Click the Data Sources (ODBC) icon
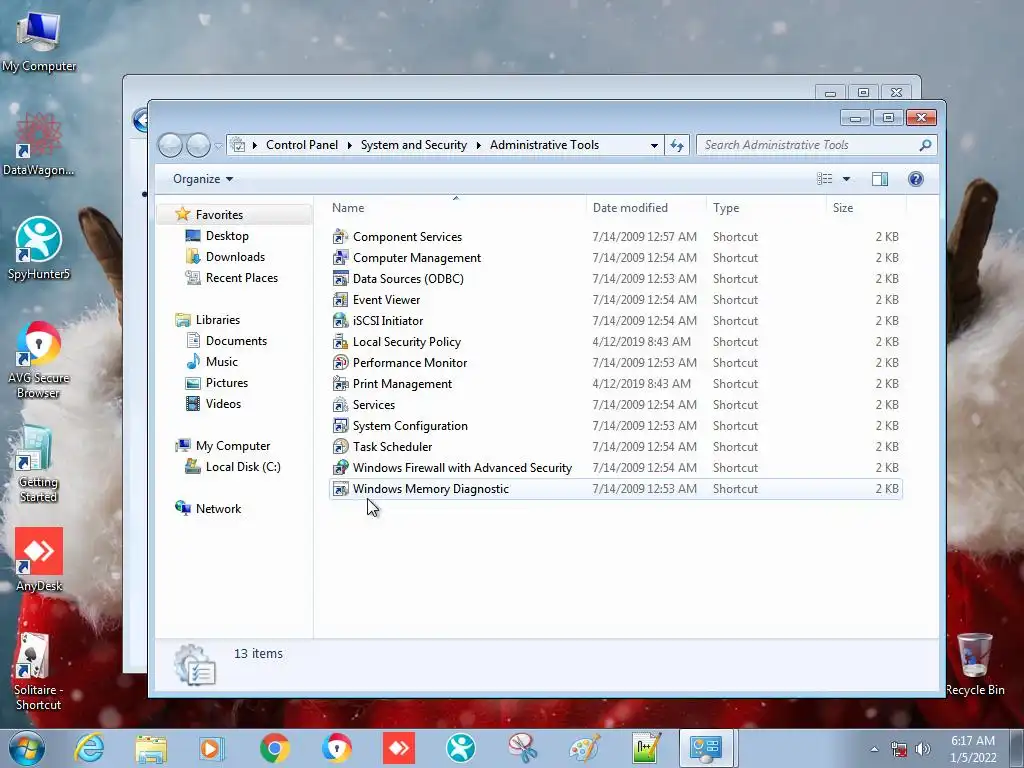The width and height of the screenshot is (1024, 768). [x=340, y=278]
